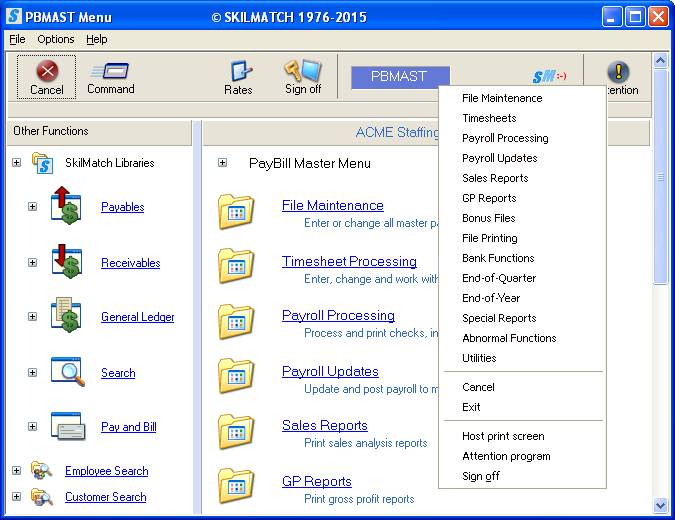Click the Employee Search folder icon
675x520 pixels.
pos(41,470)
